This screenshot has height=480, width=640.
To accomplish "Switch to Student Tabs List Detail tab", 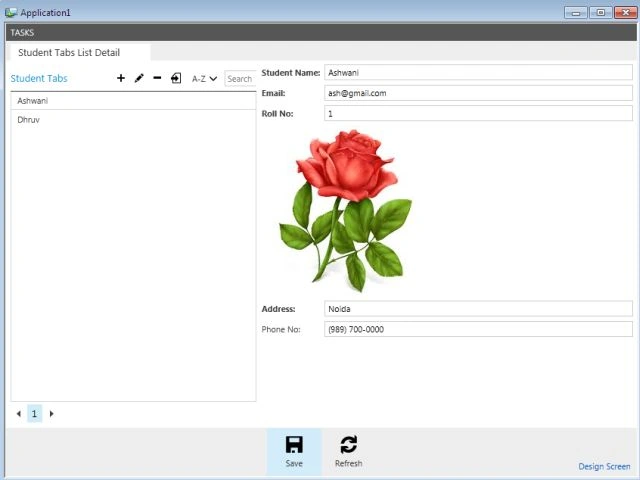I will point(69,53).
